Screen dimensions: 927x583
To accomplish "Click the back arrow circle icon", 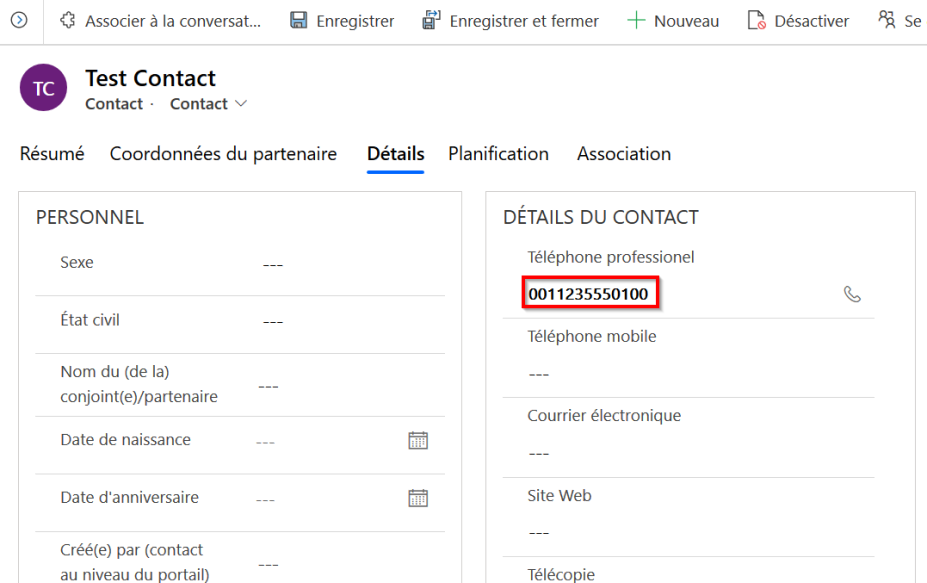I will 19,20.
